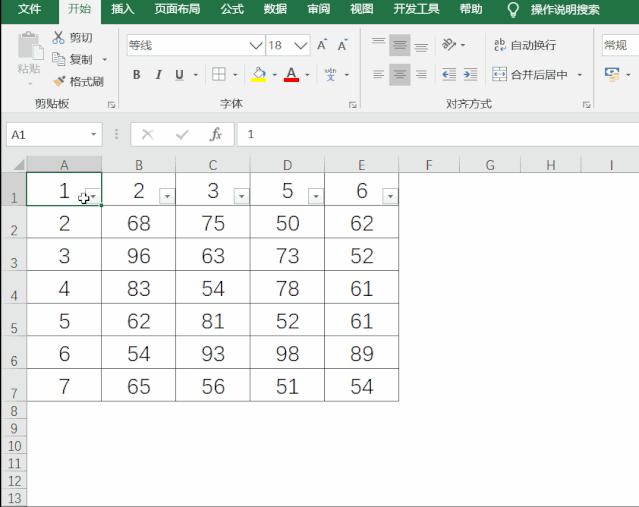Image resolution: width=639 pixels, height=507 pixels.
Task: Cancel entry with formula bar X
Action: click(148, 134)
